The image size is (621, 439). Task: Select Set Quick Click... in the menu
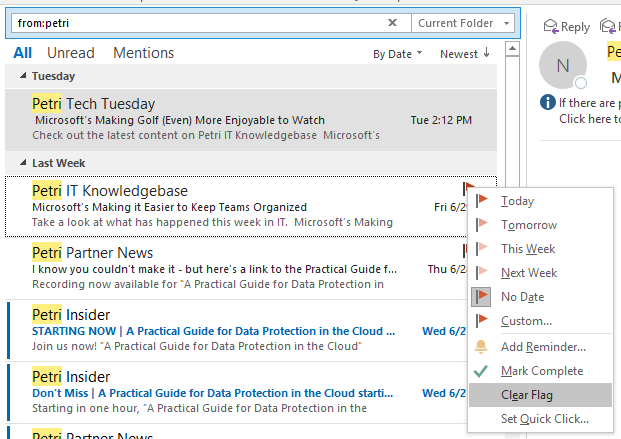point(540,419)
